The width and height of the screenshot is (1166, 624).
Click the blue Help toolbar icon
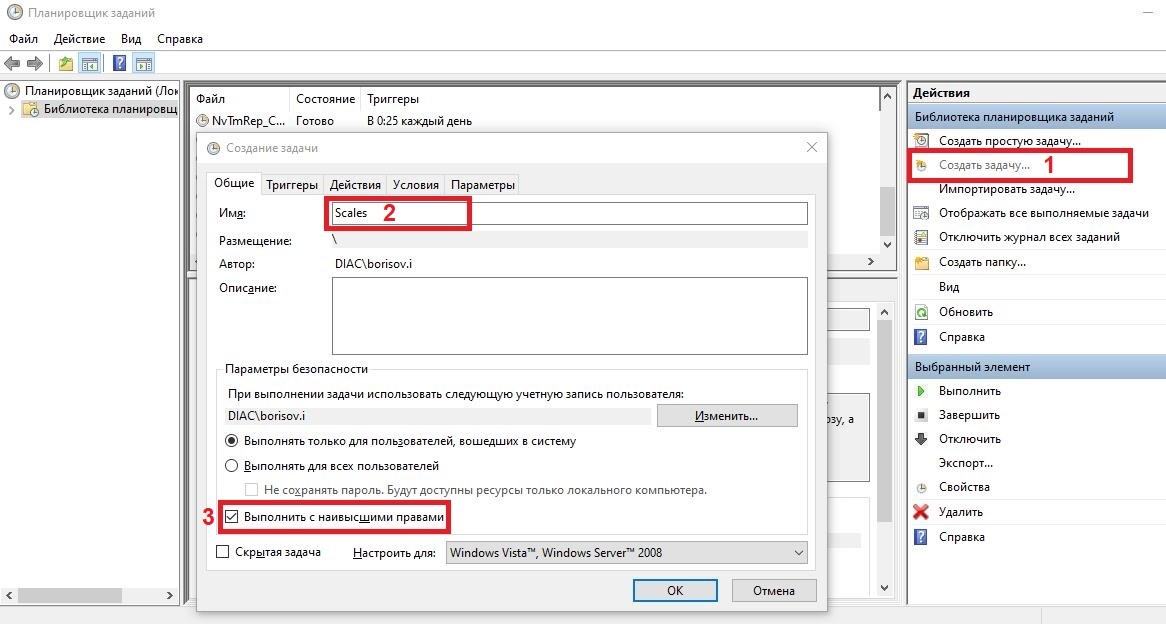point(119,64)
